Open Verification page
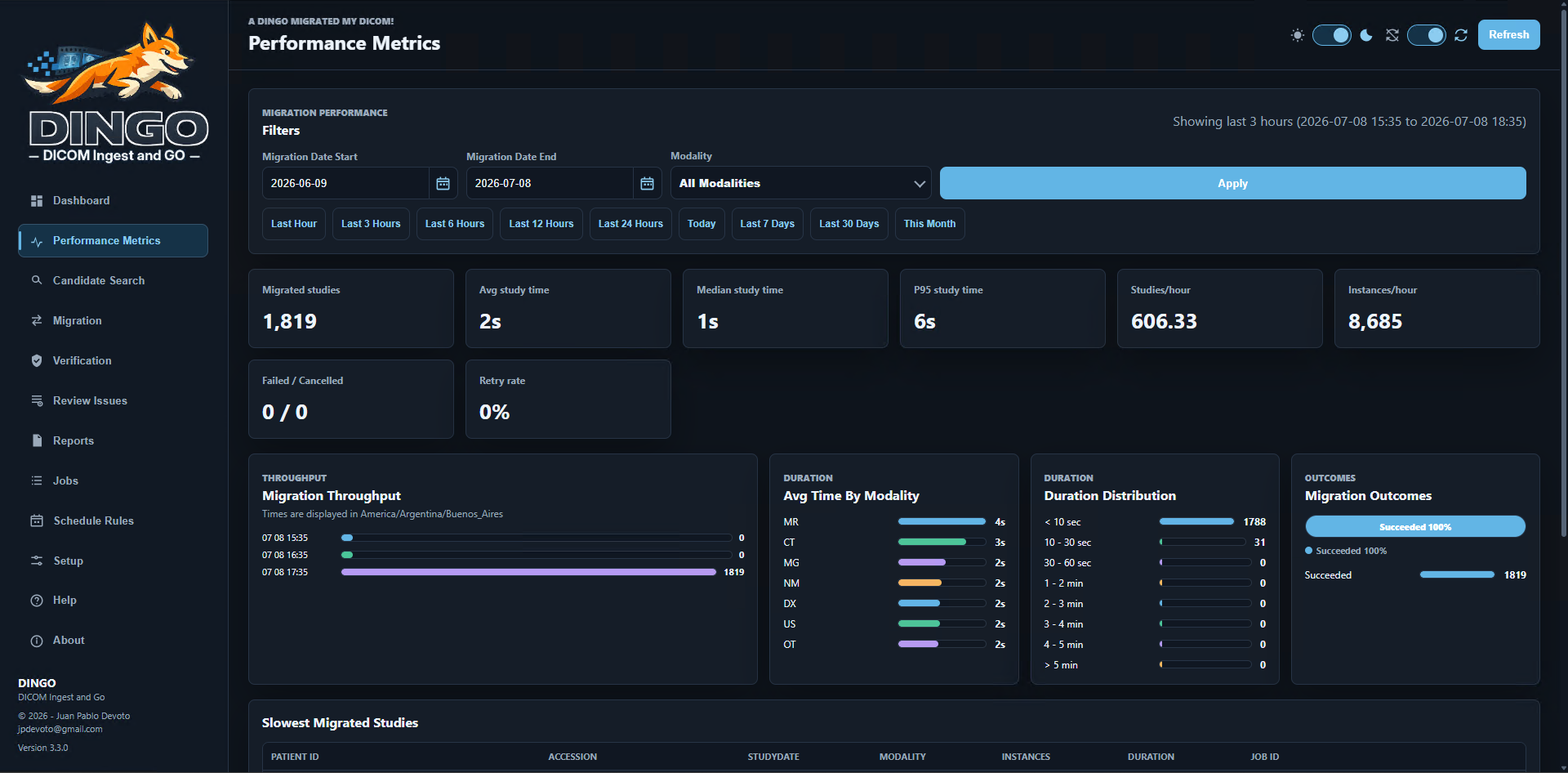The height and width of the screenshot is (773, 1568). point(113,360)
